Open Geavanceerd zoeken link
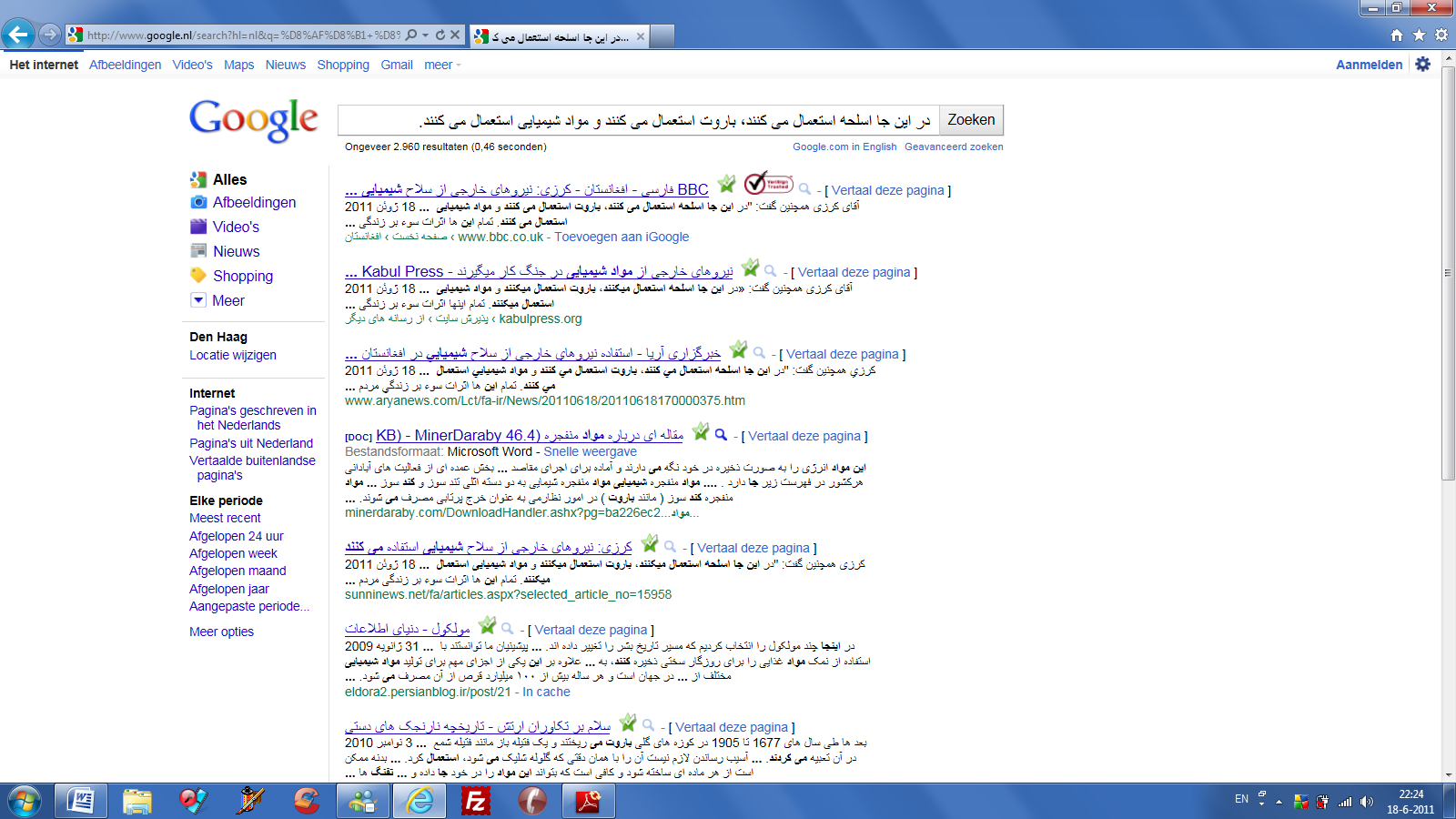Viewport: 1456px width, 819px height. pos(954,147)
